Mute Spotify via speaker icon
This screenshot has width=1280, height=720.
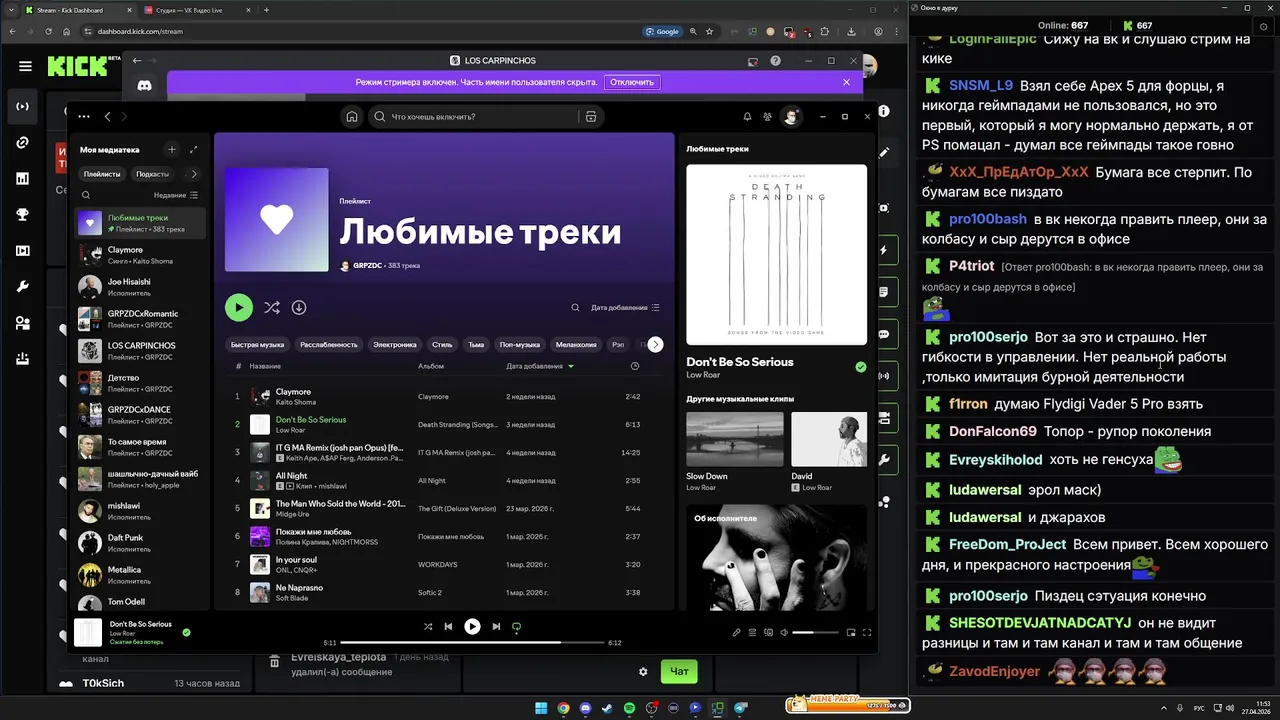coord(784,632)
